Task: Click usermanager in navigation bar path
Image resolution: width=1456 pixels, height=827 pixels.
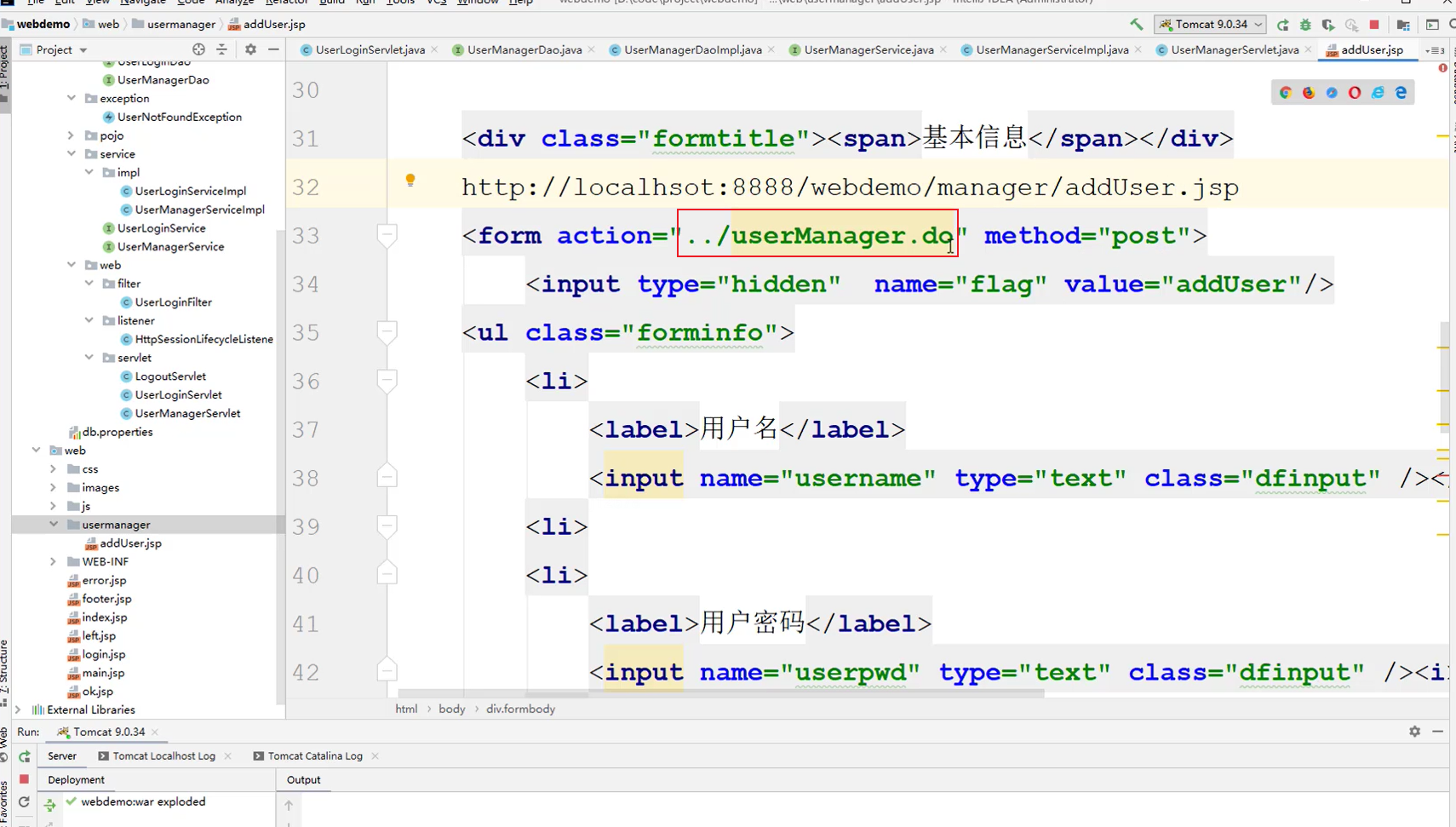Action: coord(181,25)
